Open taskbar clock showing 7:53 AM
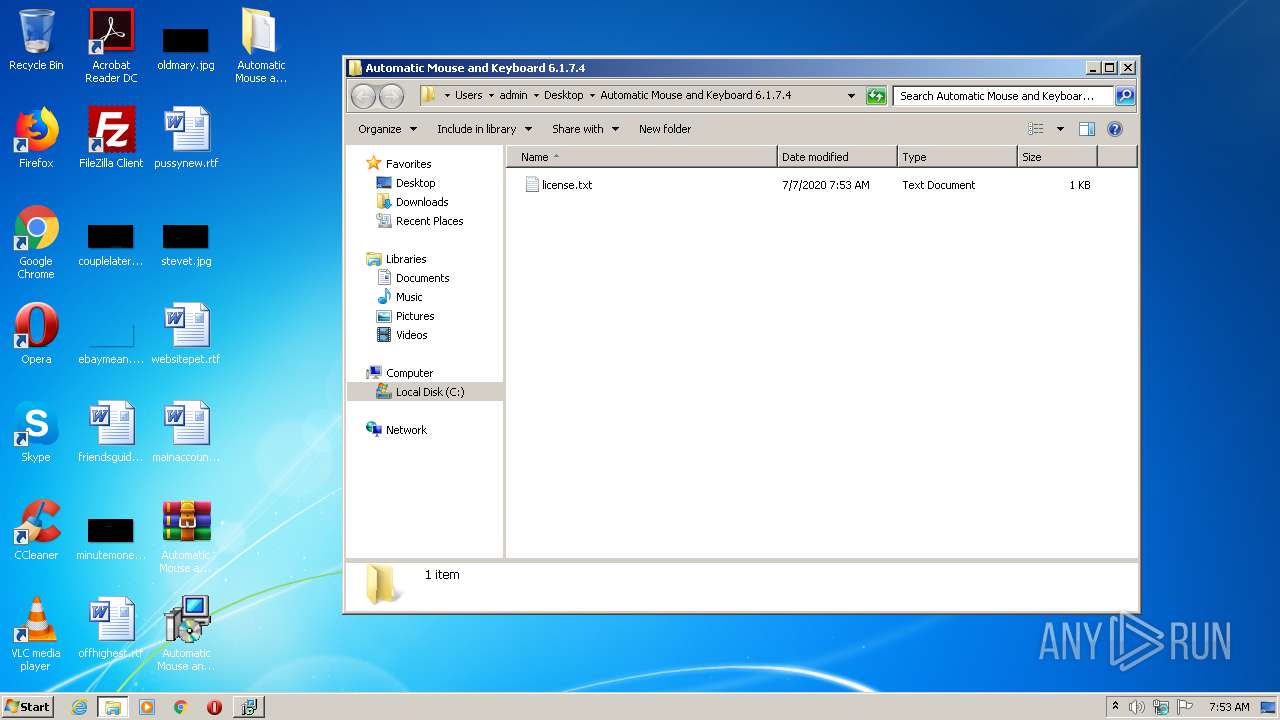This screenshot has width=1280, height=720. click(x=1229, y=707)
